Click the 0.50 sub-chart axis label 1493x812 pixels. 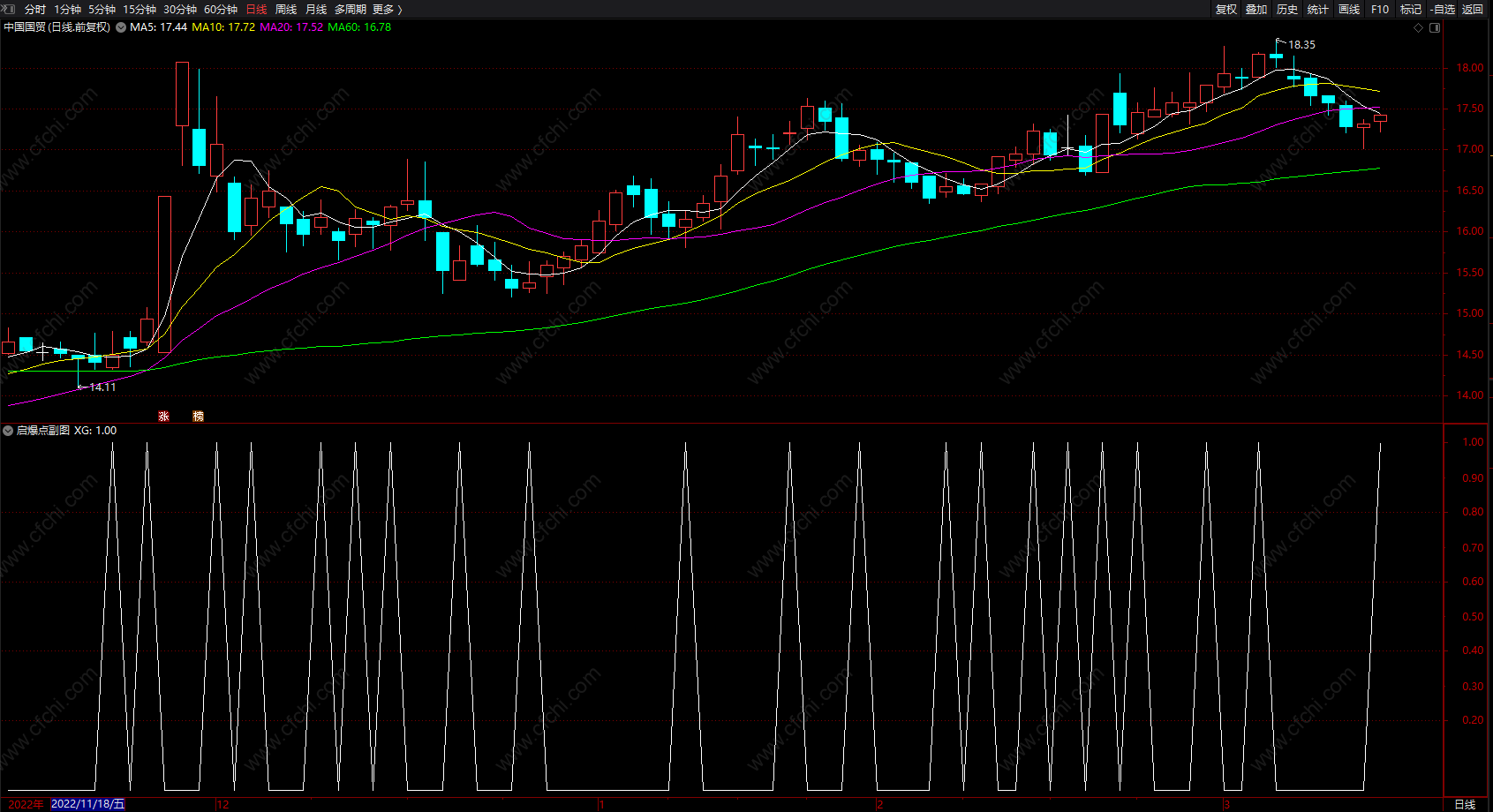point(1473,617)
